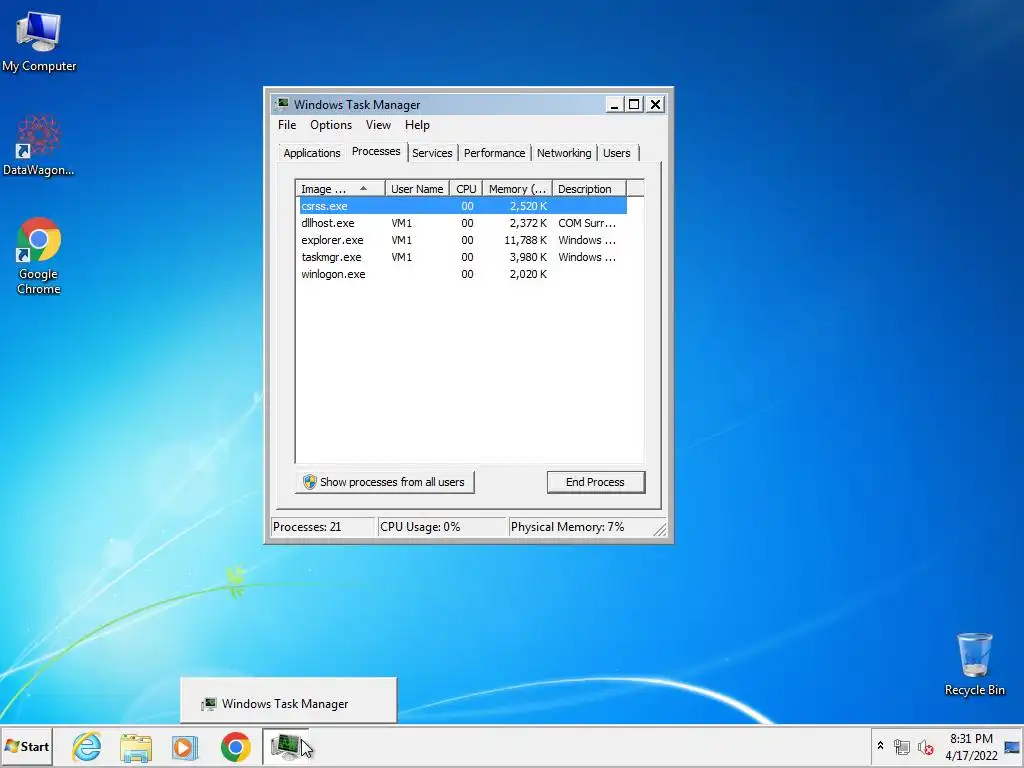Screen dimensions: 1024x768
Task: Show hidden tray icons arrow
Action: (880, 745)
